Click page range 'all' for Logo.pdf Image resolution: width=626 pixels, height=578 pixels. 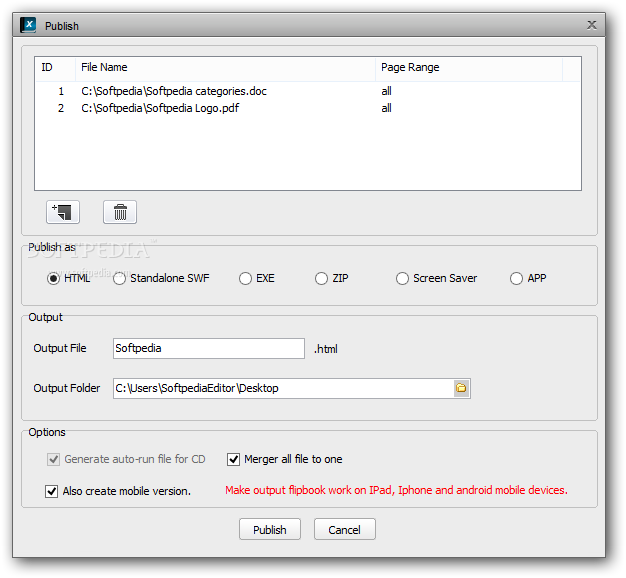click(x=386, y=108)
